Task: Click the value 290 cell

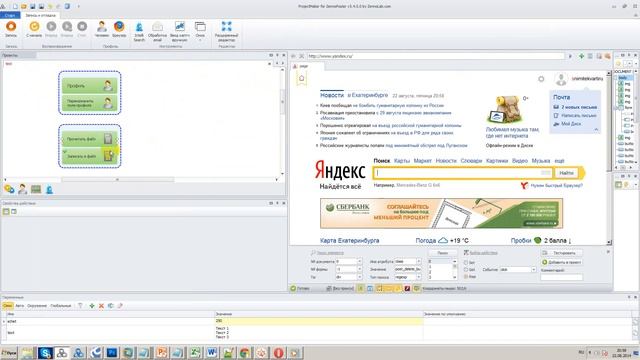Action: point(319,321)
